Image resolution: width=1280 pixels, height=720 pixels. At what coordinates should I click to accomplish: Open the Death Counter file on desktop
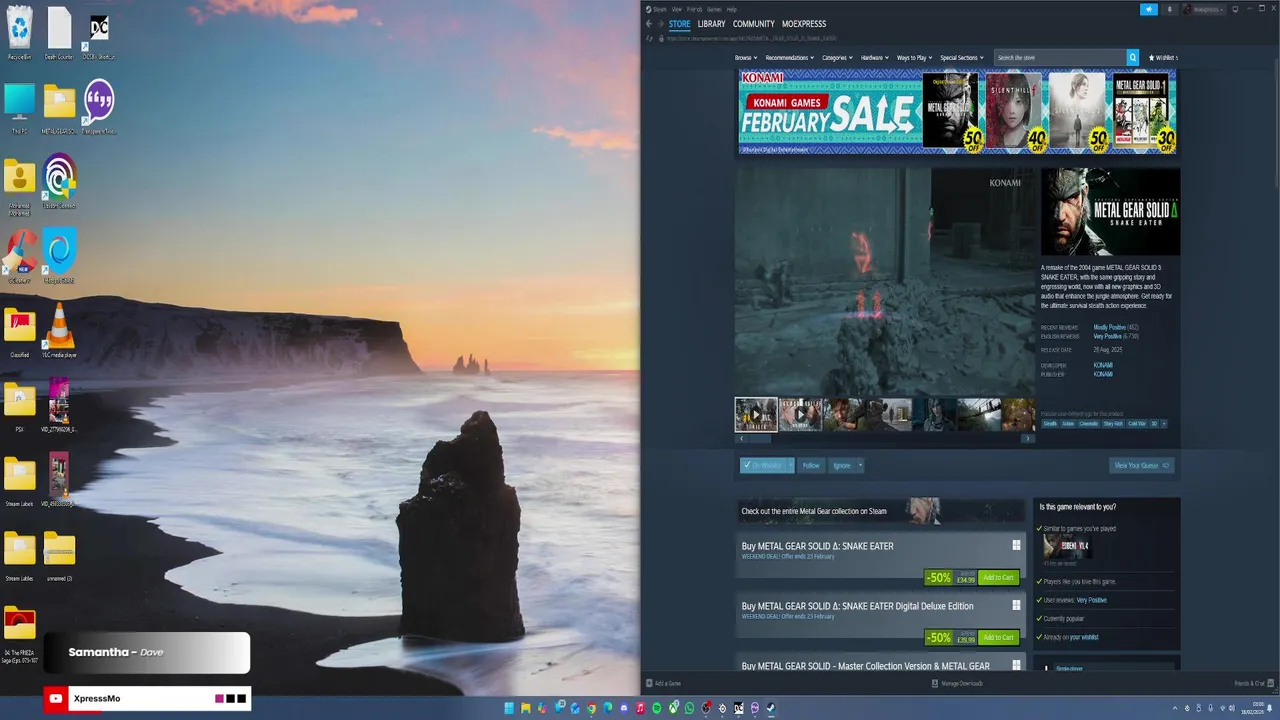click(59, 33)
